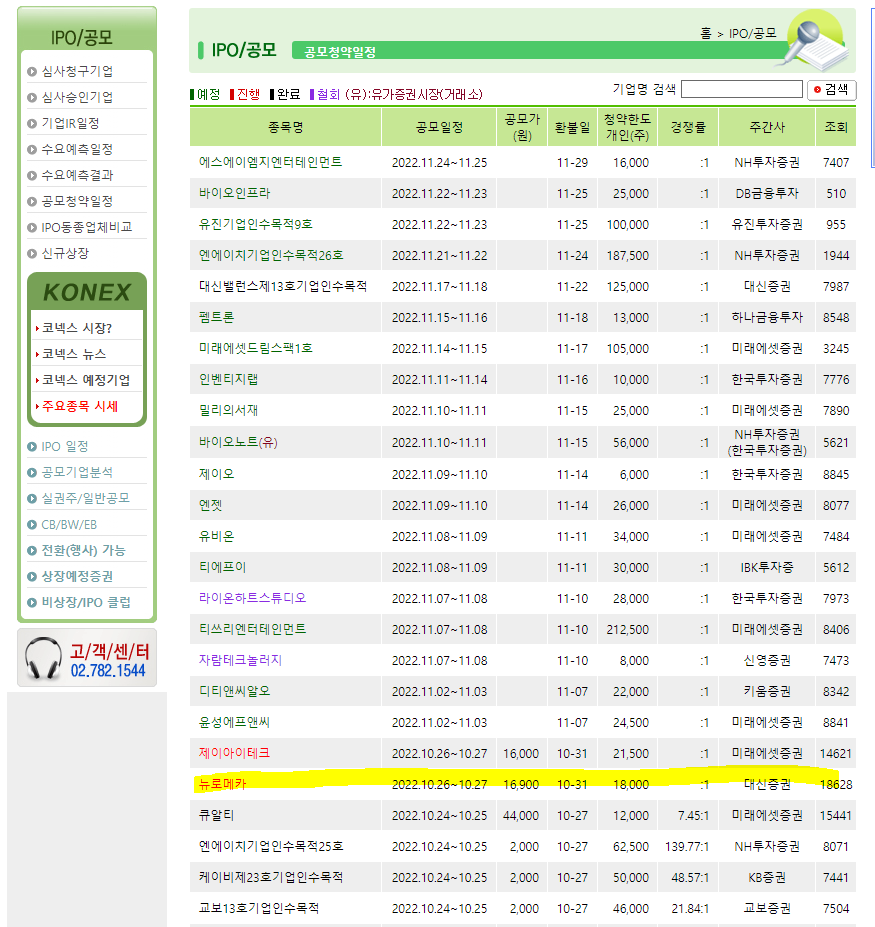Open highlighted 뉴로메카 company link
The height and width of the screenshot is (927, 875).
point(222,785)
